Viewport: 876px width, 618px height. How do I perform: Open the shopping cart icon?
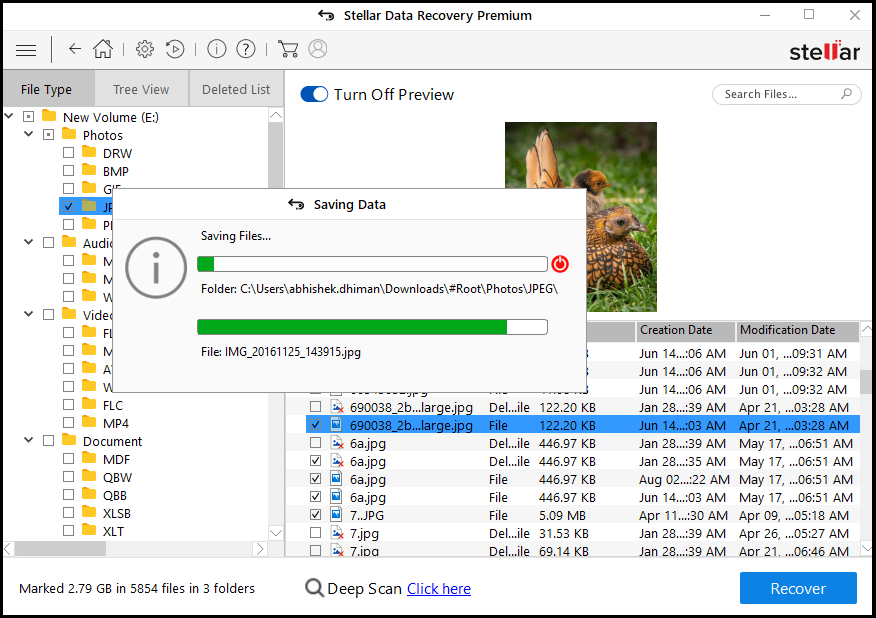click(288, 49)
